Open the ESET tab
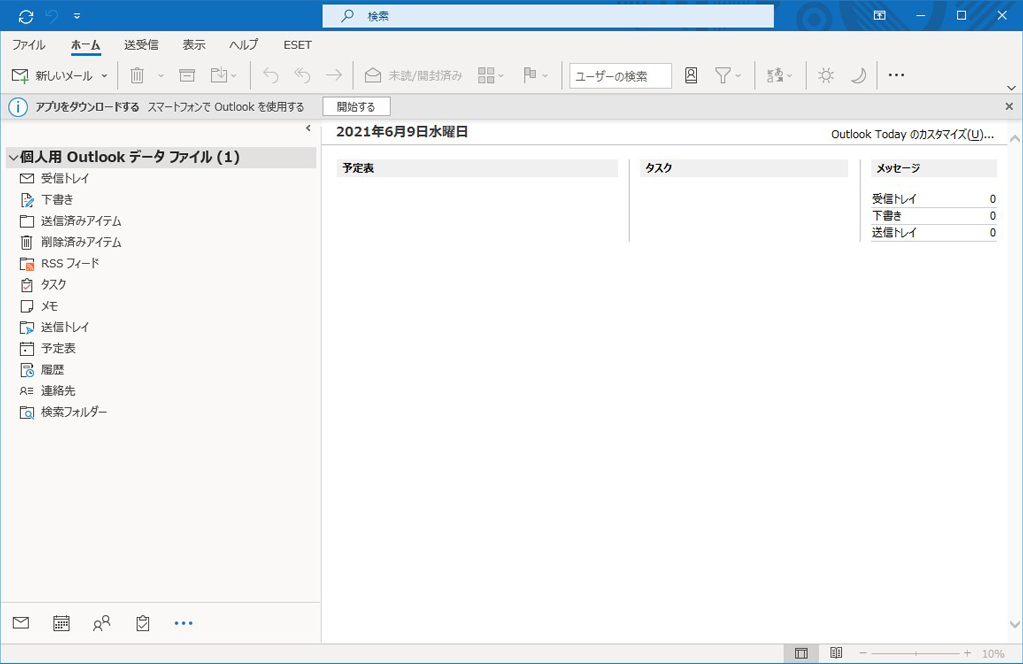This screenshot has width=1023, height=664. coord(298,45)
